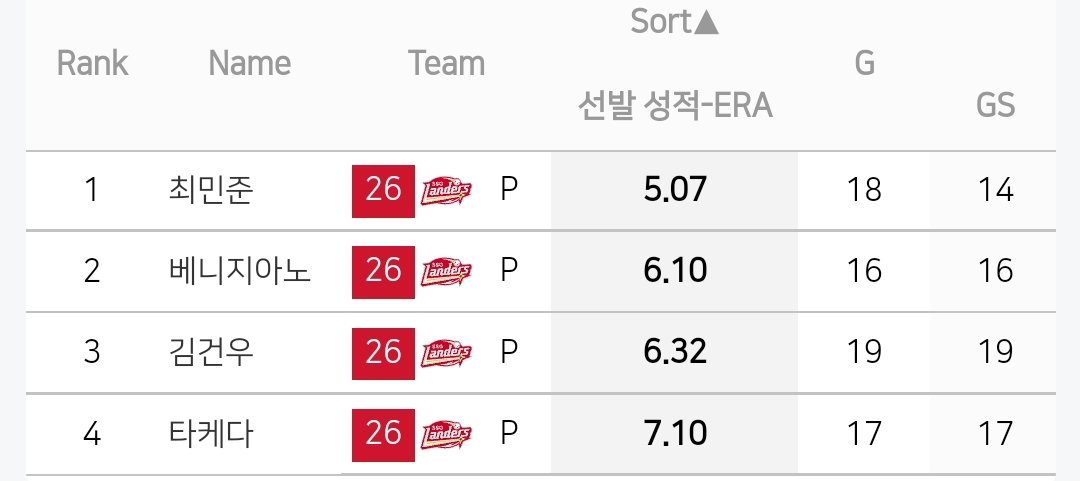
Task: Select red 26 badge beside 최민준
Action: [383, 191]
